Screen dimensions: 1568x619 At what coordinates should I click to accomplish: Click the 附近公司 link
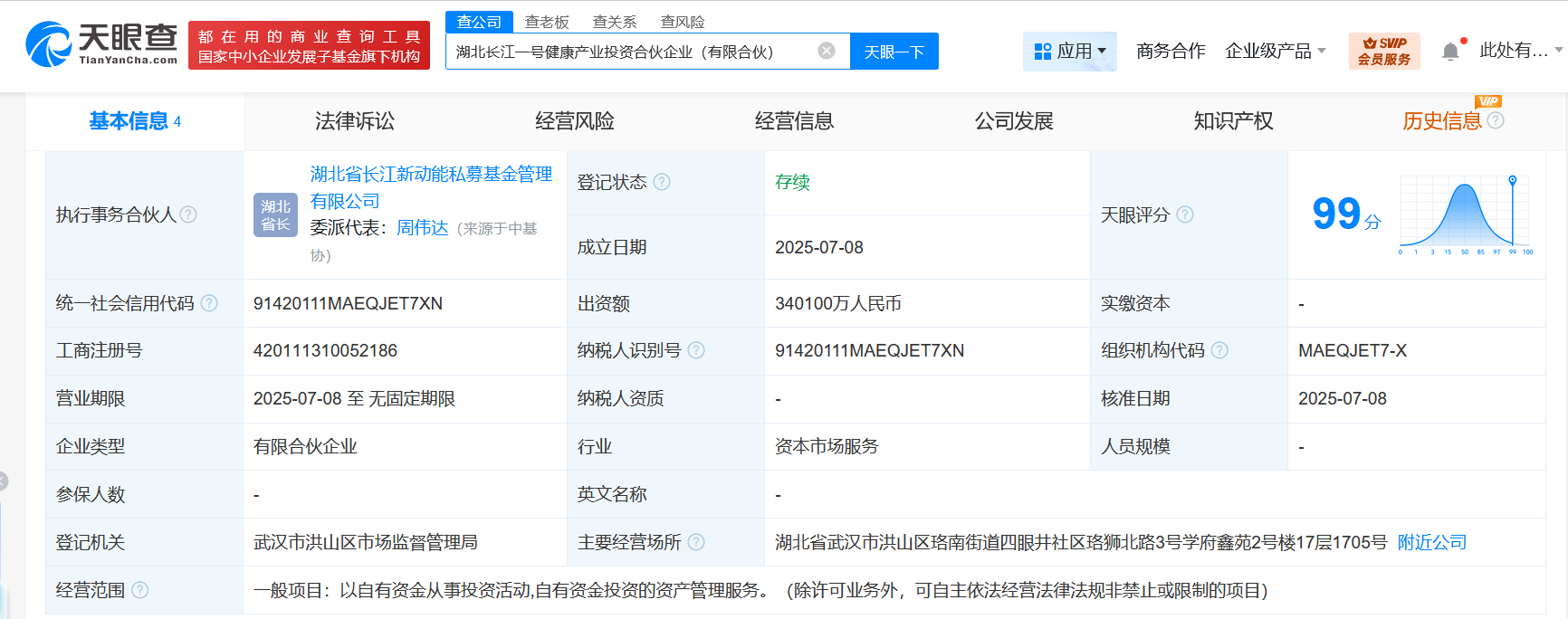click(x=1432, y=542)
